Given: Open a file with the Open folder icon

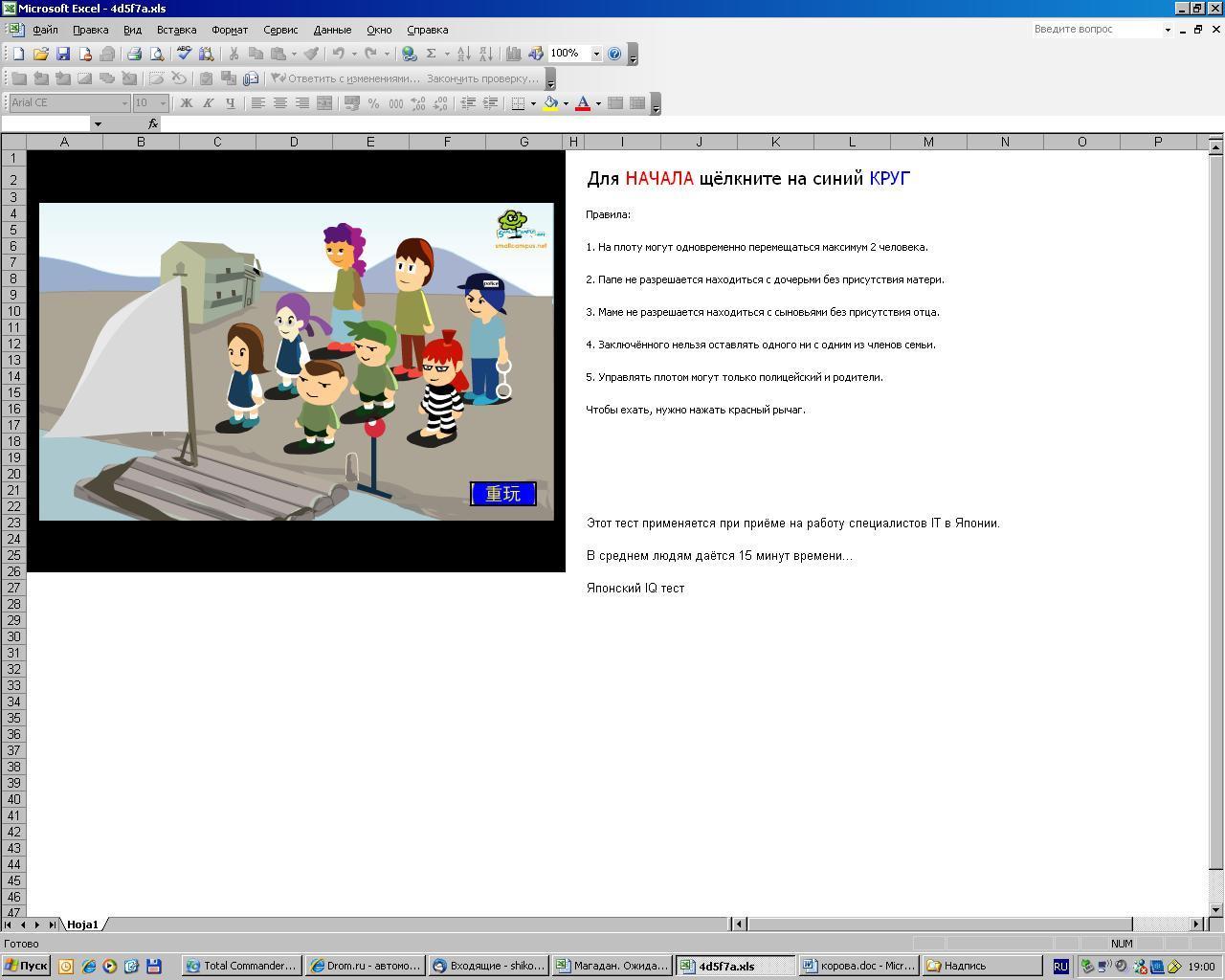Looking at the screenshot, I should (40, 55).
